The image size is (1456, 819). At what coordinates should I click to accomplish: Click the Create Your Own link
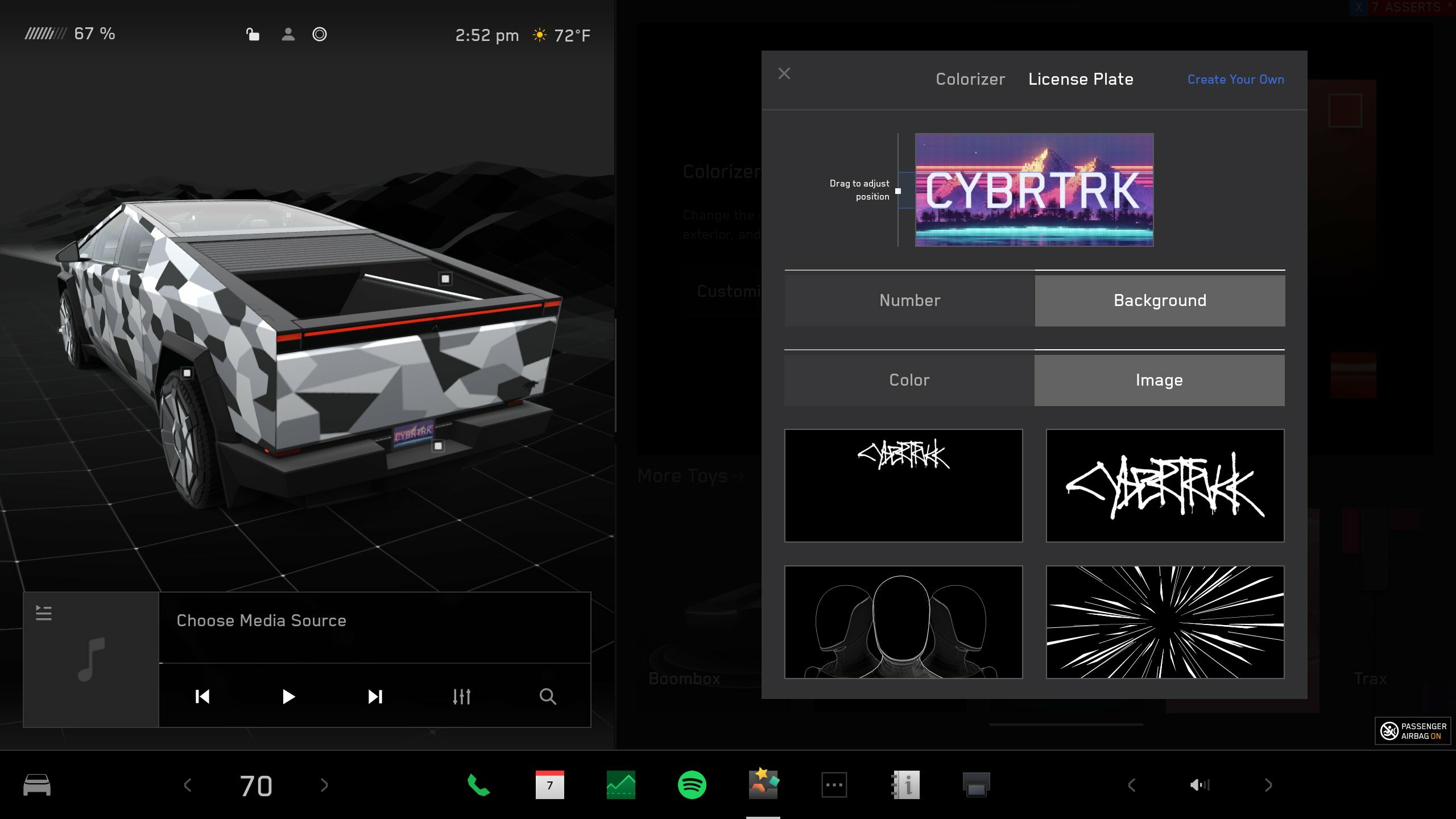pos(1235,79)
